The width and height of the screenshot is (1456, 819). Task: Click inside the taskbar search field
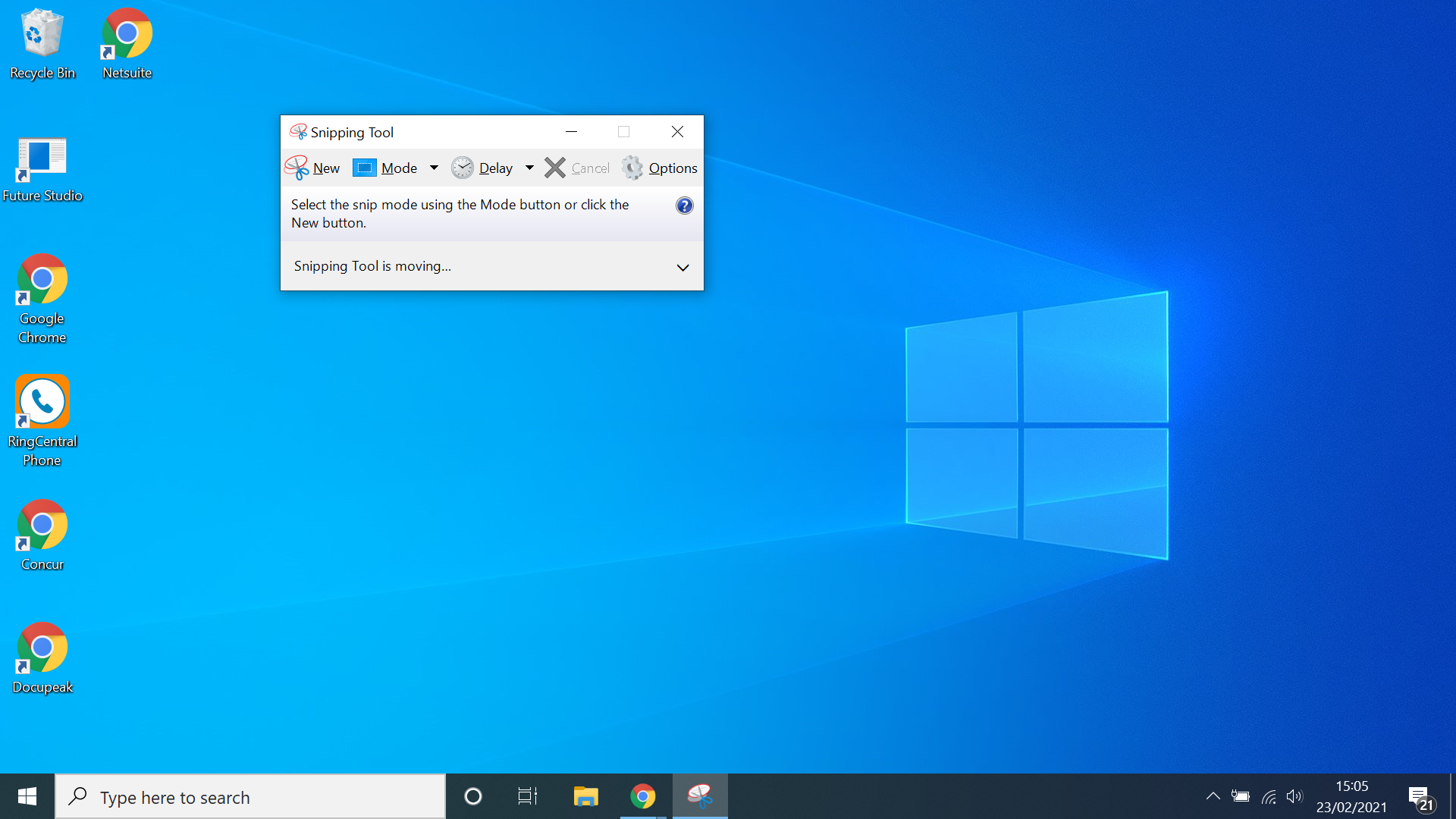(250, 796)
